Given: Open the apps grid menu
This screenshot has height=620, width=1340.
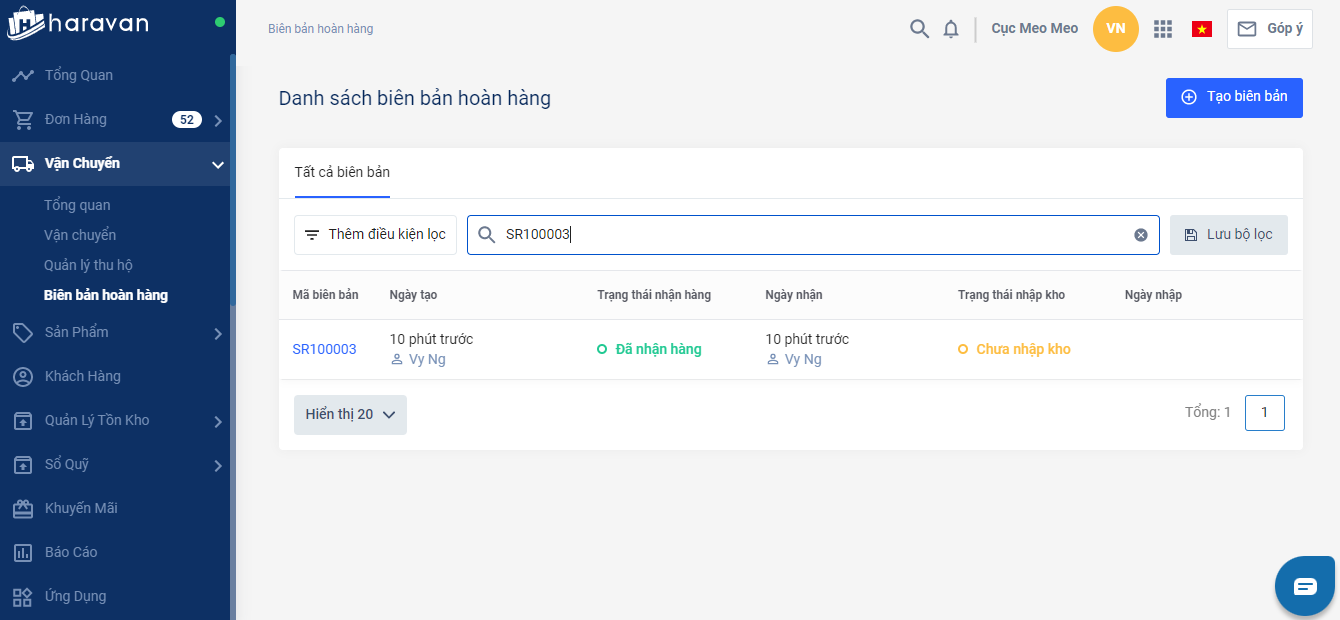Looking at the screenshot, I should pyautogui.click(x=1162, y=29).
